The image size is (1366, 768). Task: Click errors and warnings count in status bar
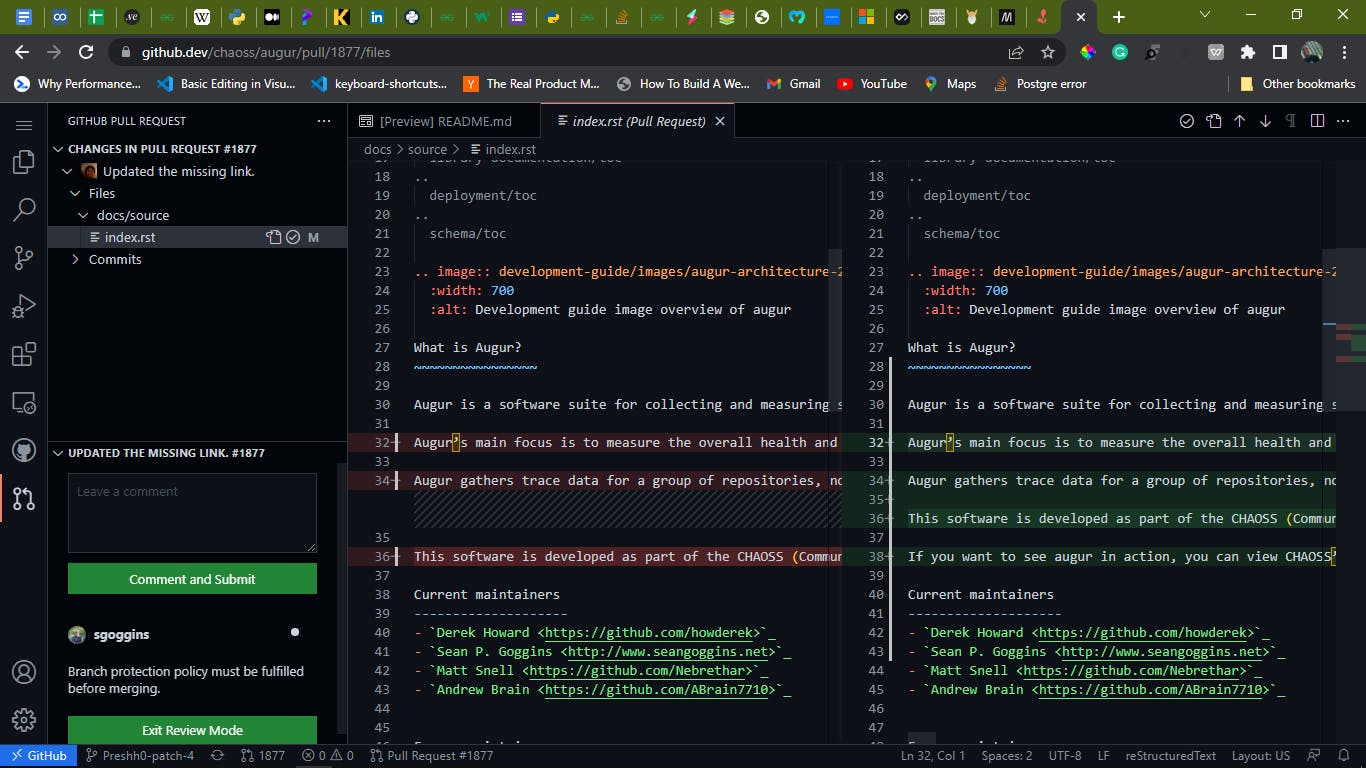pos(328,756)
